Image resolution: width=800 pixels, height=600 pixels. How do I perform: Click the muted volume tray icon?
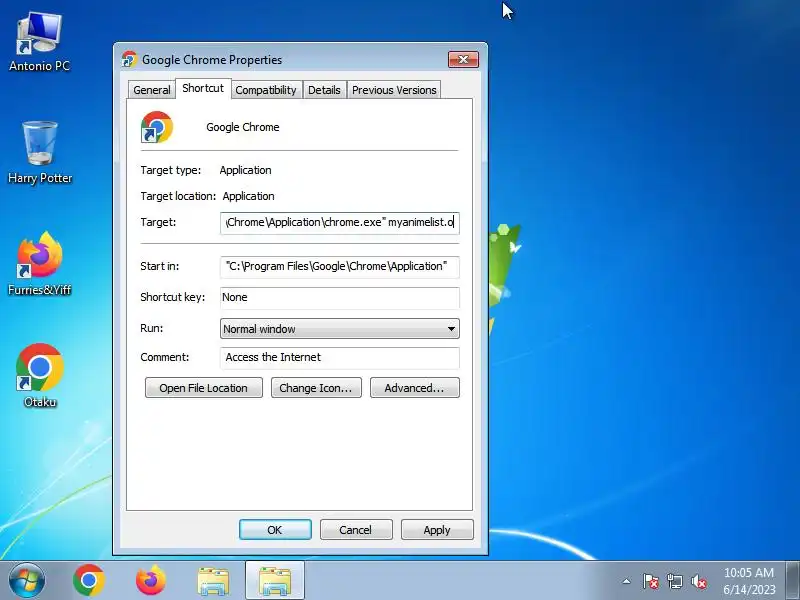point(698,581)
